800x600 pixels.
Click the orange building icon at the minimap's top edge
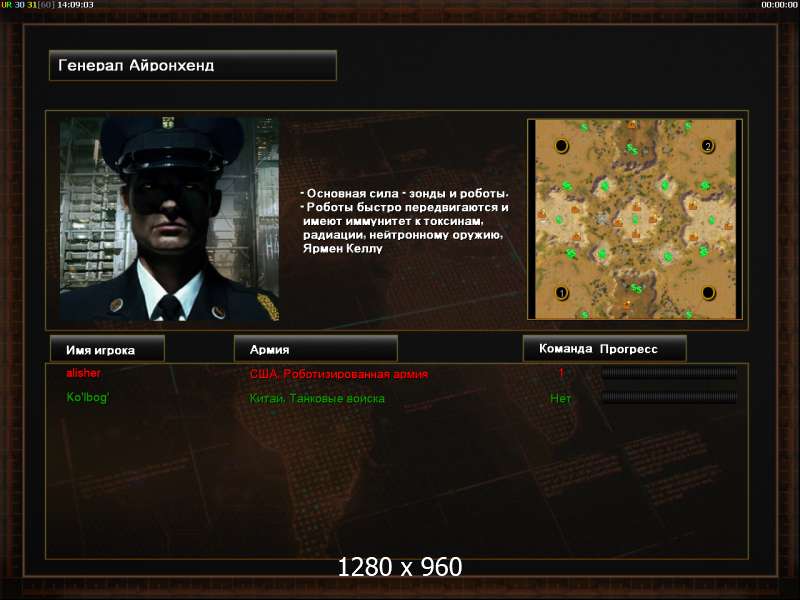632,124
